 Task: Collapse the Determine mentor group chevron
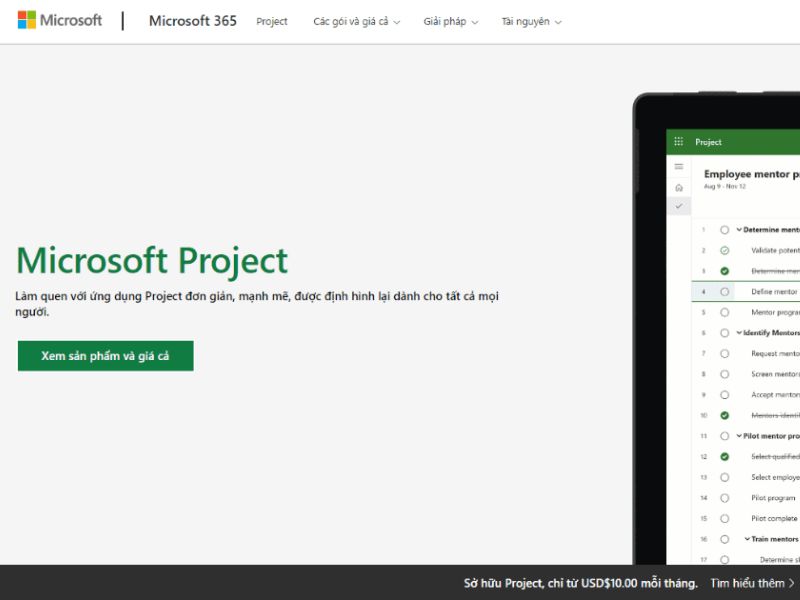[x=739, y=230]
